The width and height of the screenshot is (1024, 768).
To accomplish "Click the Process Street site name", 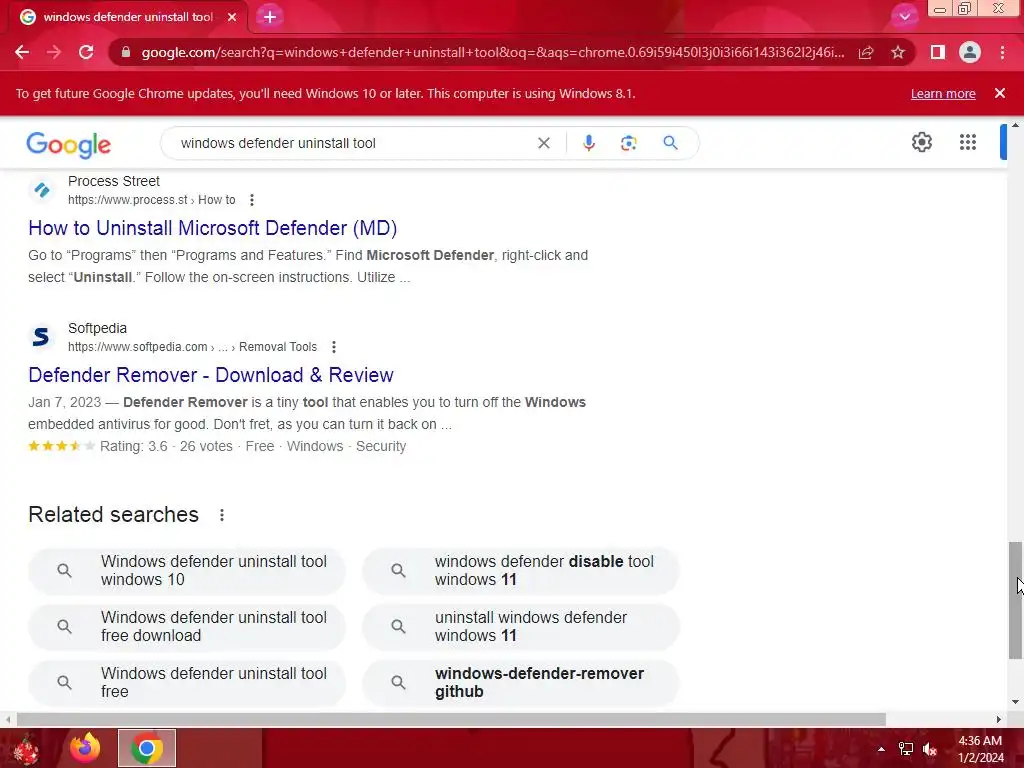I will click(x=114, y=181).
